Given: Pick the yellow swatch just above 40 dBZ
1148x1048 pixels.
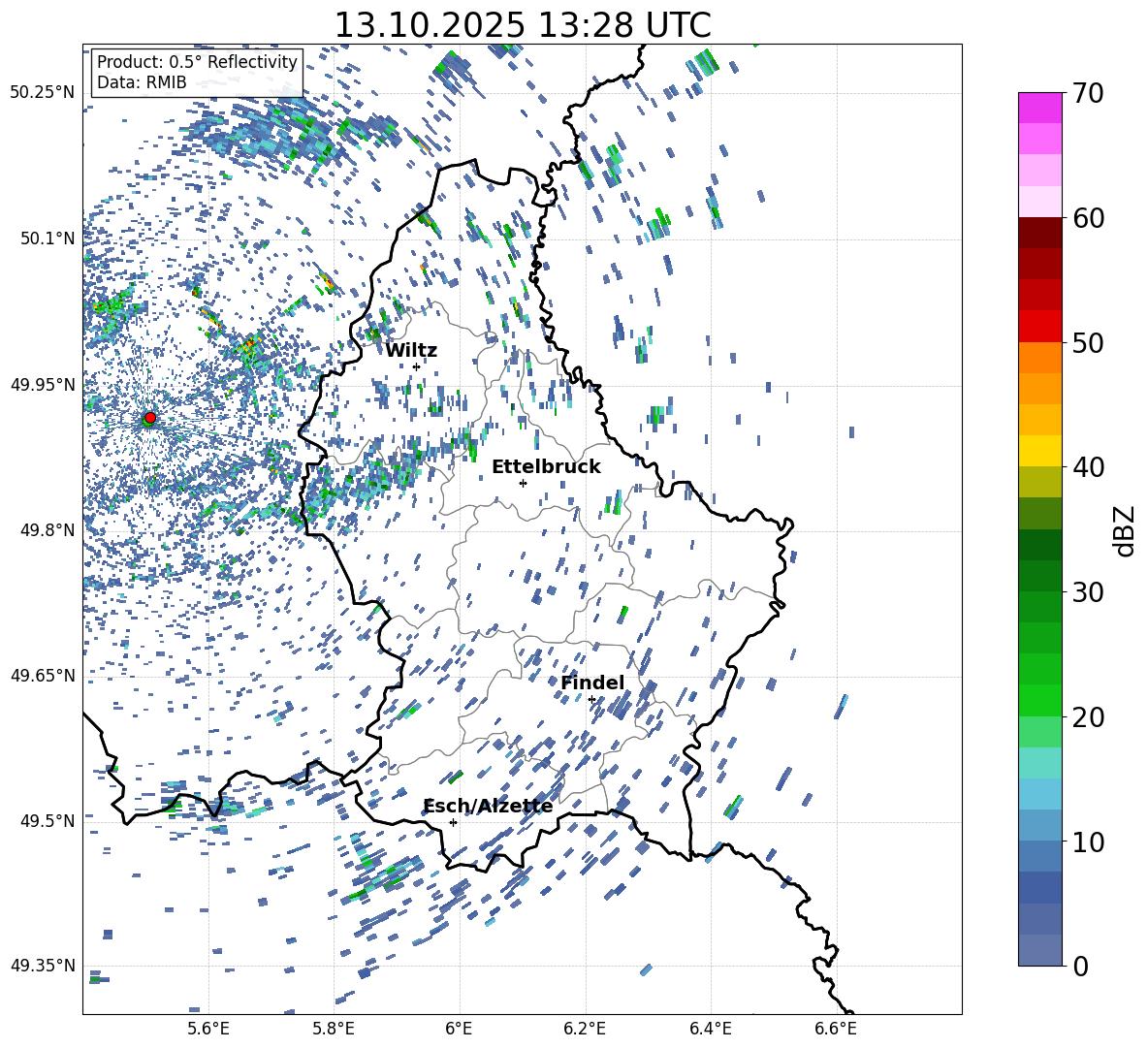Looking at the screenshot, I should [1040, 451].
